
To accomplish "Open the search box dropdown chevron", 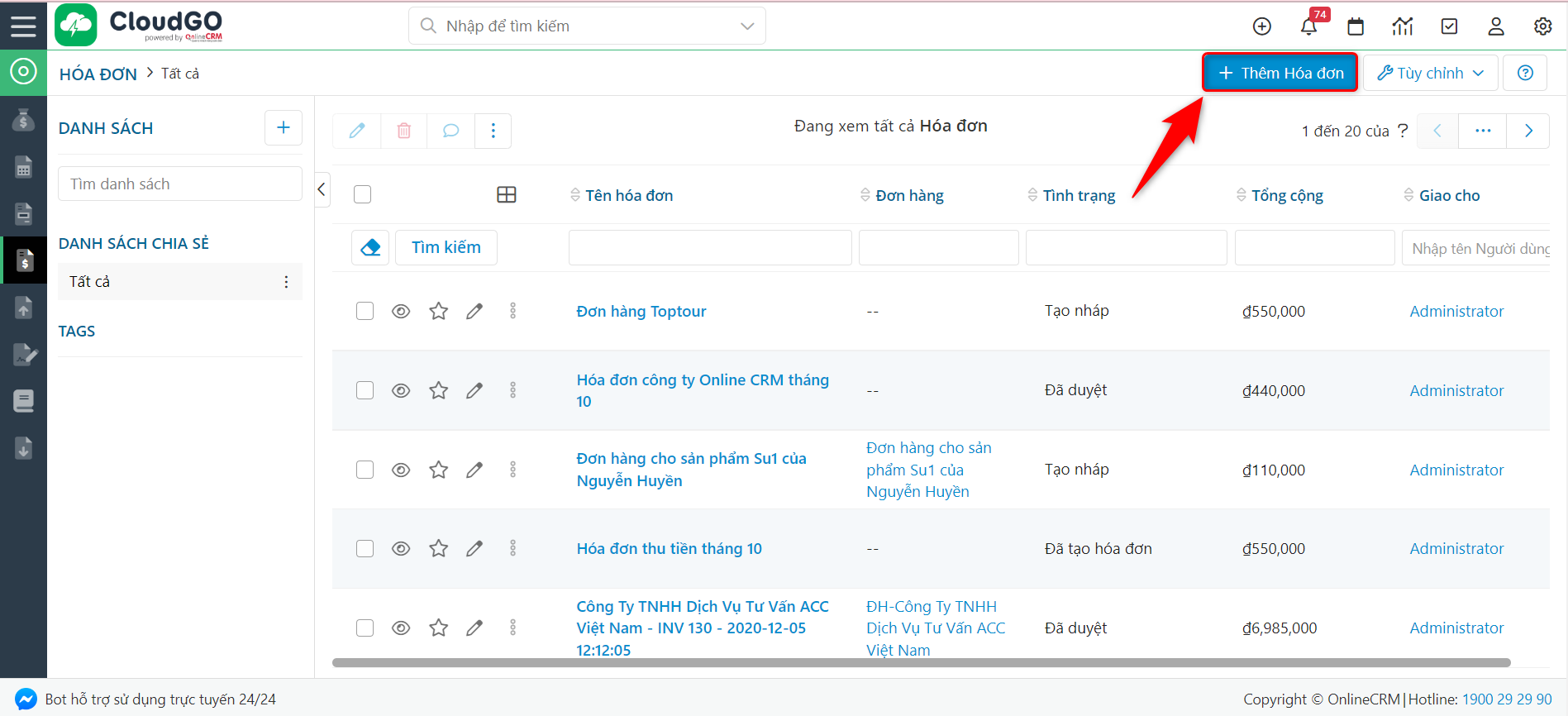I will [747, 26].
